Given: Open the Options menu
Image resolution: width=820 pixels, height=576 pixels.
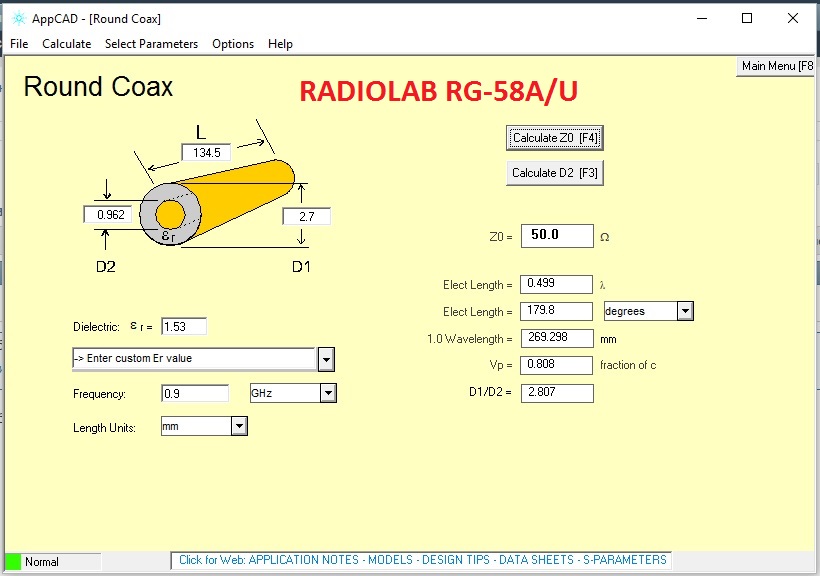Looking at the screenshot, I should click(x=233, y=44).
